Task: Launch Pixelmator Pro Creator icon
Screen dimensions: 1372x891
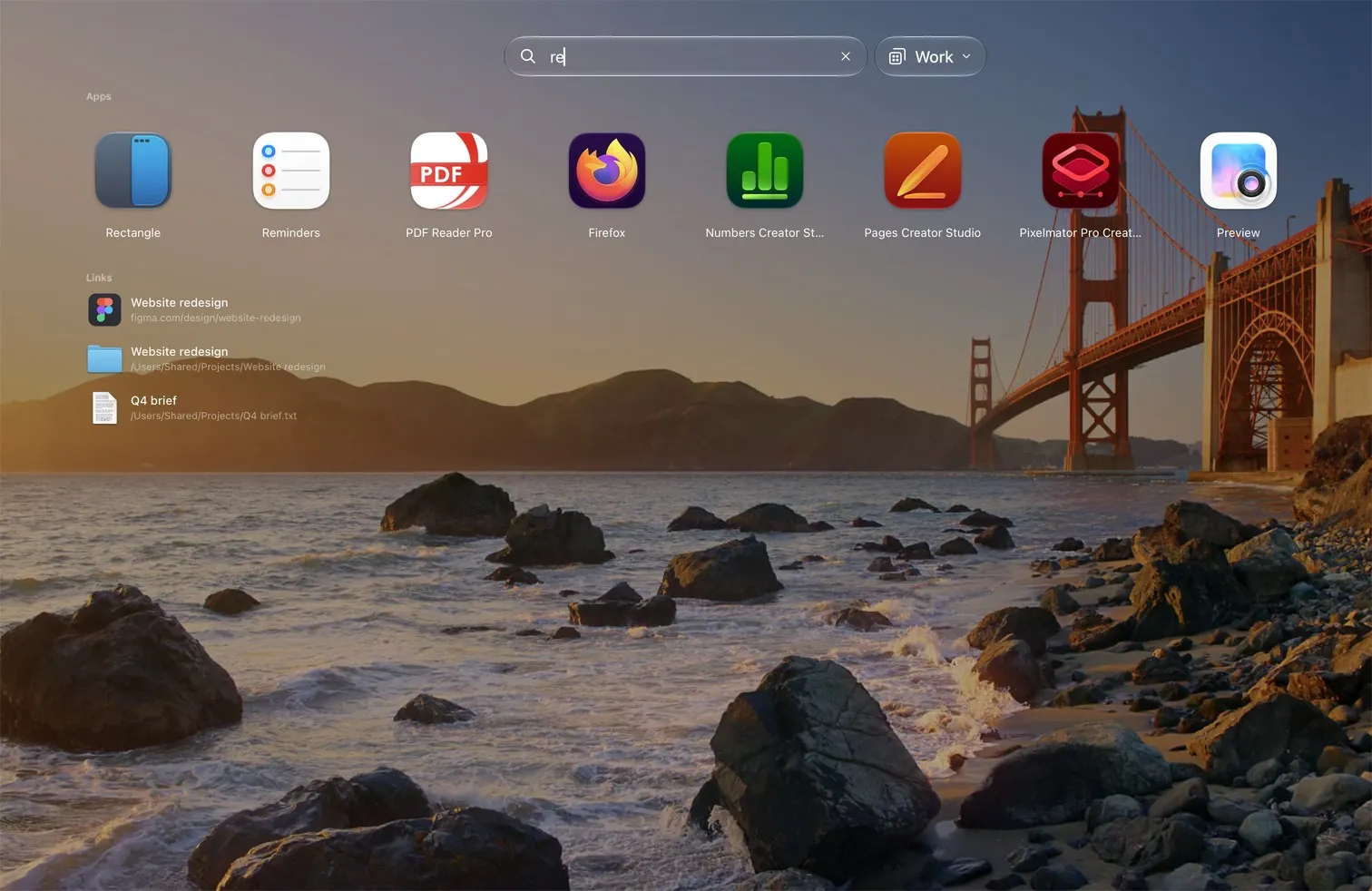Action: coord(1080,171)
